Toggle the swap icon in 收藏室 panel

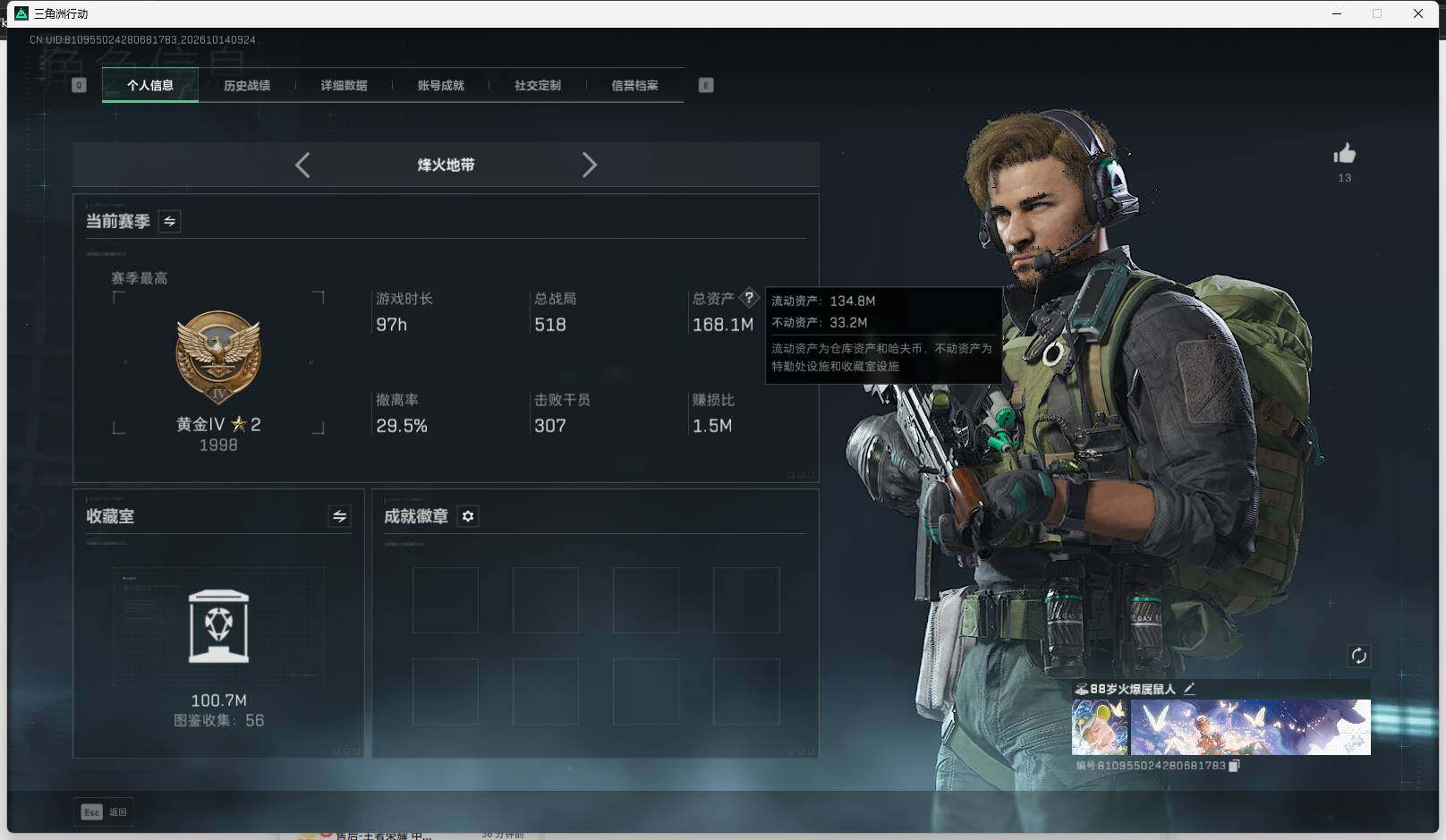point(339,516)
